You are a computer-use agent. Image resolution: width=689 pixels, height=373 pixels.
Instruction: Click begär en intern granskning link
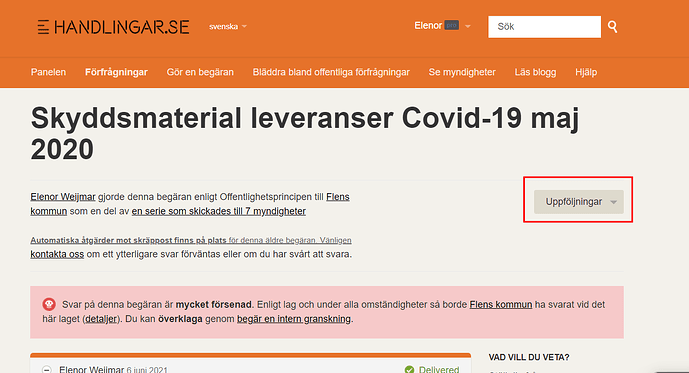pyautogui.click(x=294, y=319)
